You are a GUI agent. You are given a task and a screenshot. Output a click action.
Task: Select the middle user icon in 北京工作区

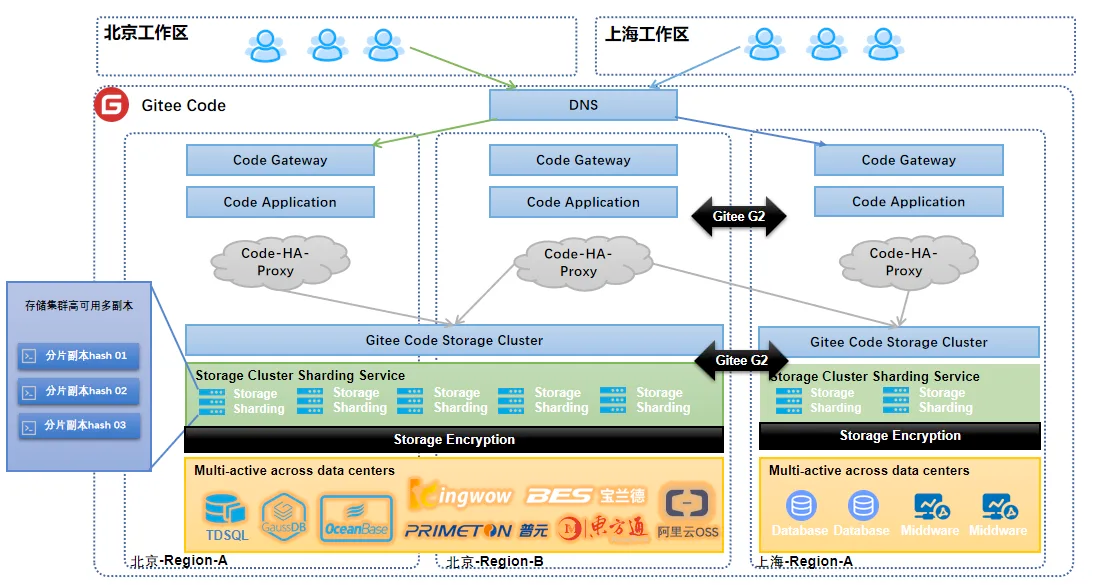[x=328, y=45]
